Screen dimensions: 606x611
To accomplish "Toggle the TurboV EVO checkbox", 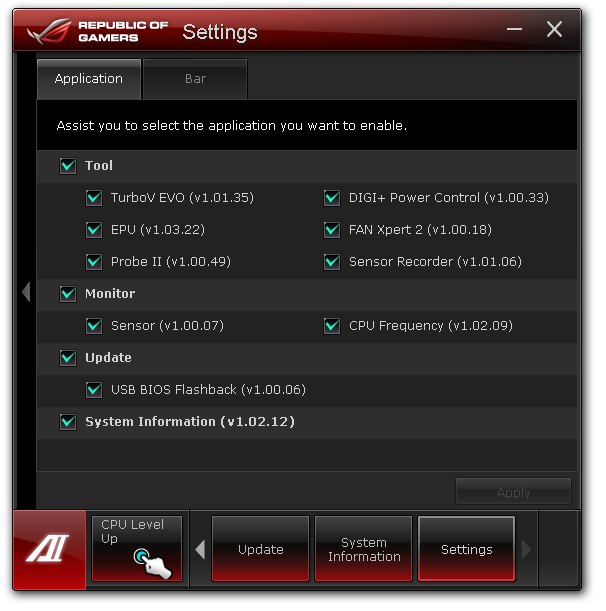I will (94, 198).
